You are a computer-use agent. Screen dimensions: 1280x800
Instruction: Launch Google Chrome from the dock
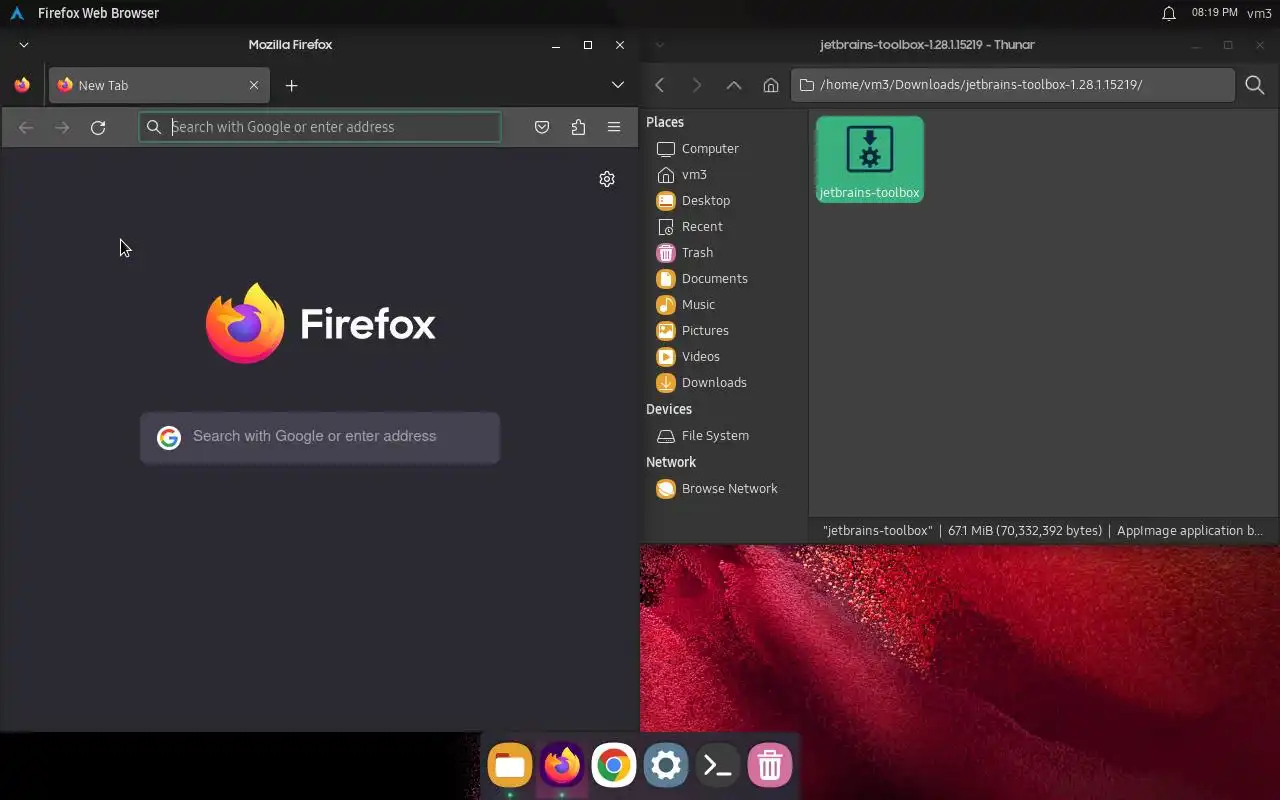614,766
